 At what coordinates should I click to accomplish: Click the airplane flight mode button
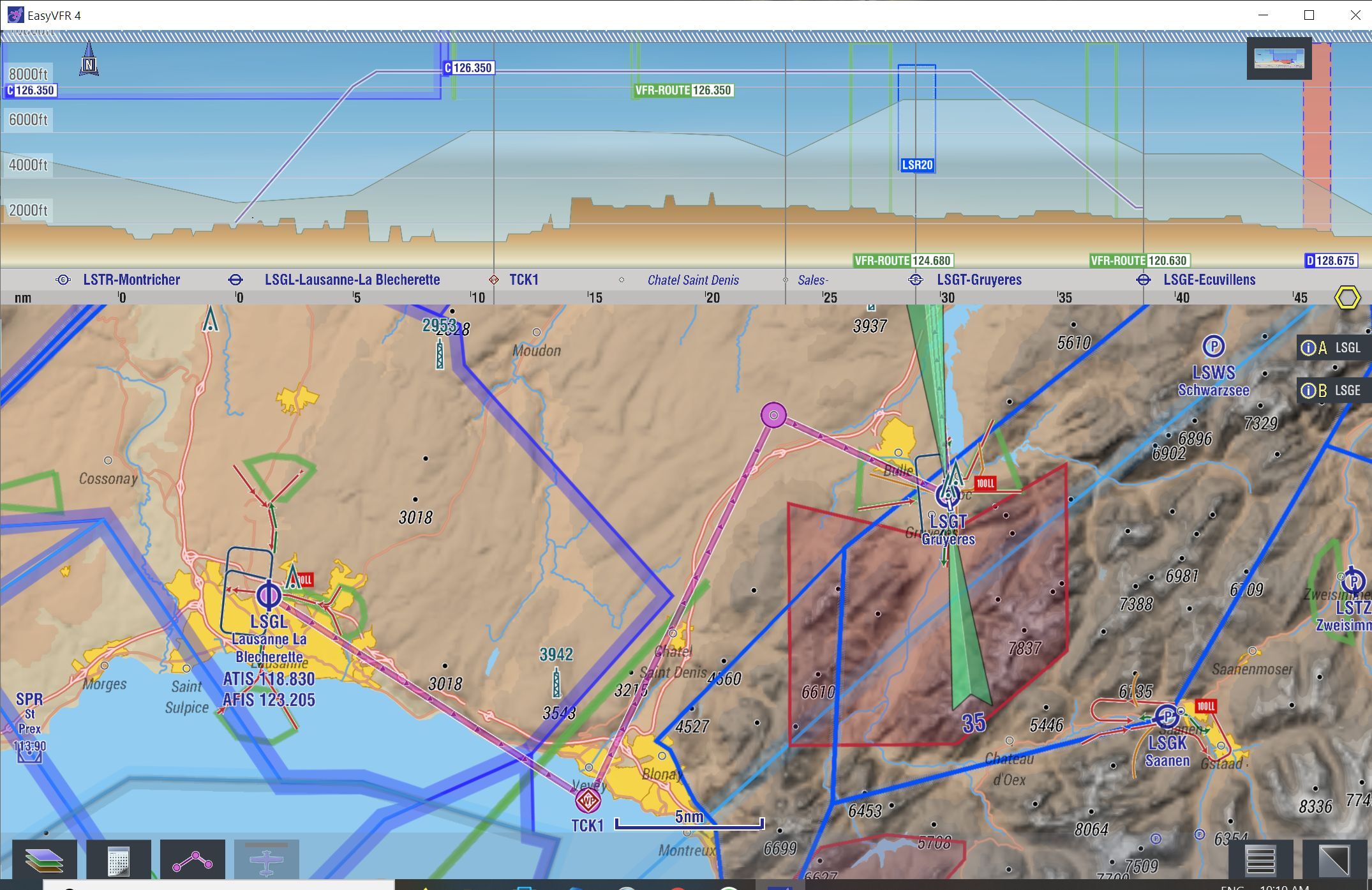click(x=266, y=861)
